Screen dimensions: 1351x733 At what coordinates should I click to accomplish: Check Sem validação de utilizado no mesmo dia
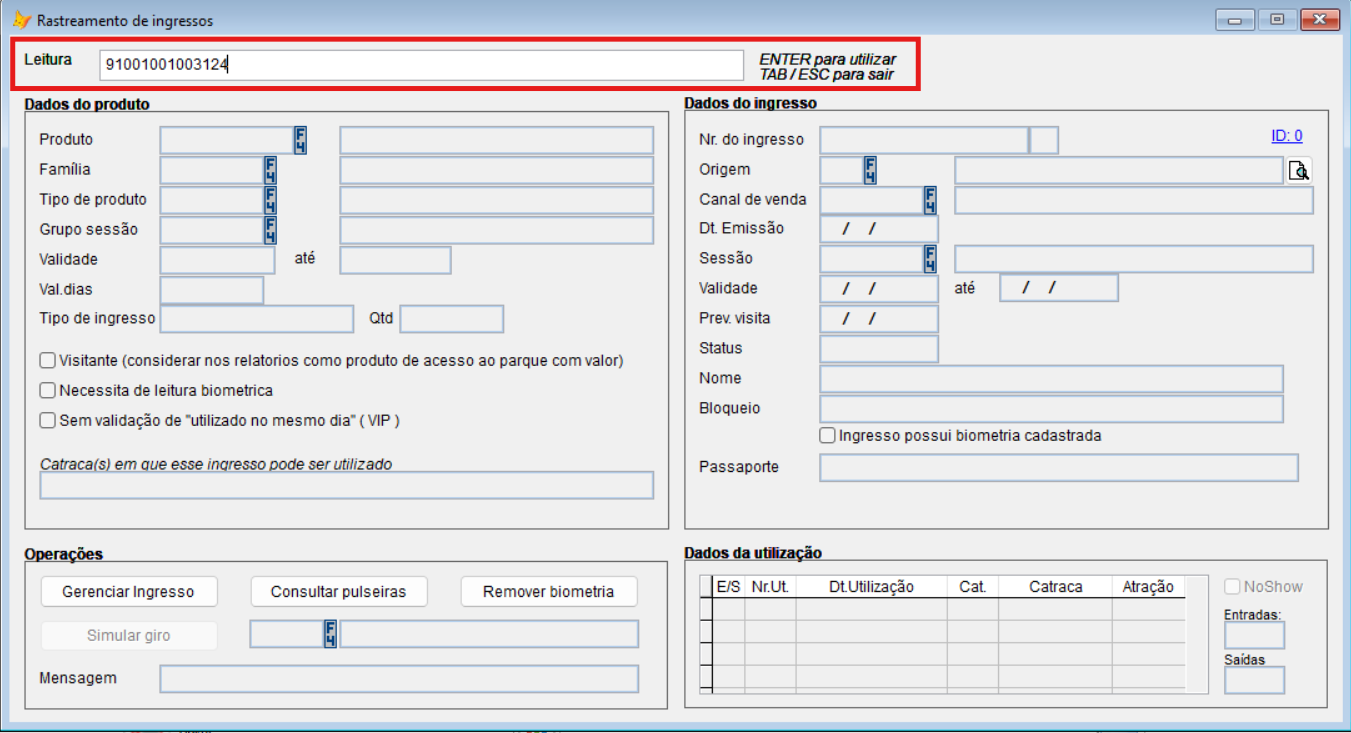coord(47,421)
